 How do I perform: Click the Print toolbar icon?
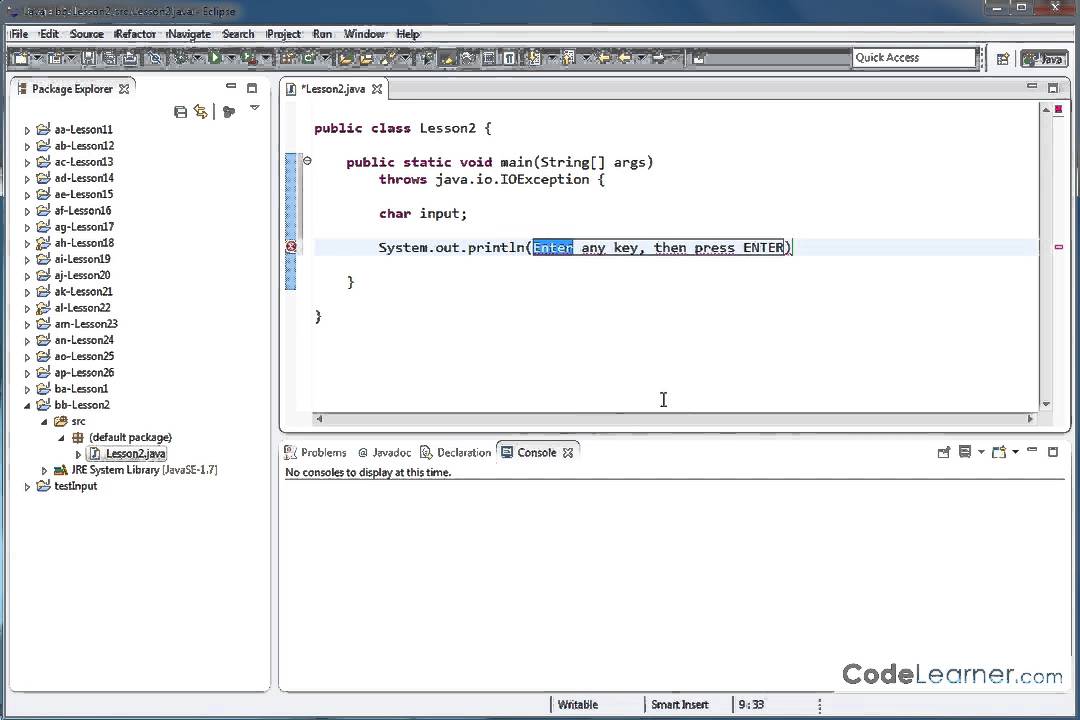point(130,59)
